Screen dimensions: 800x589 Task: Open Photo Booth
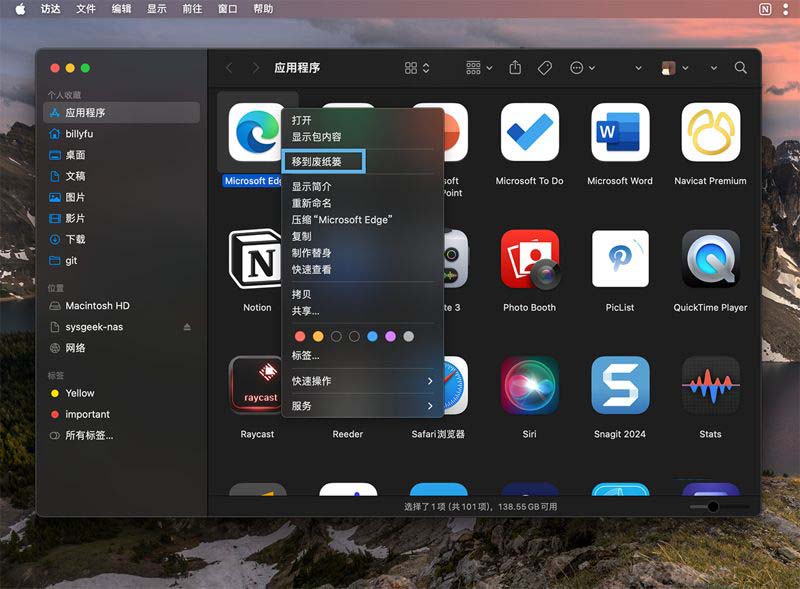click(x=529, y=262)
